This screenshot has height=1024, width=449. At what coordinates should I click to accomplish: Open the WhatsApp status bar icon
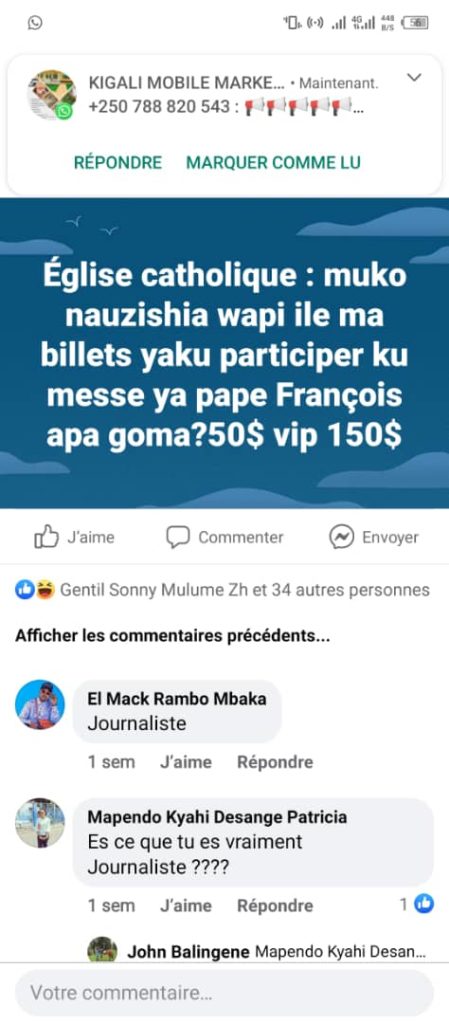[x=35, y=23]
